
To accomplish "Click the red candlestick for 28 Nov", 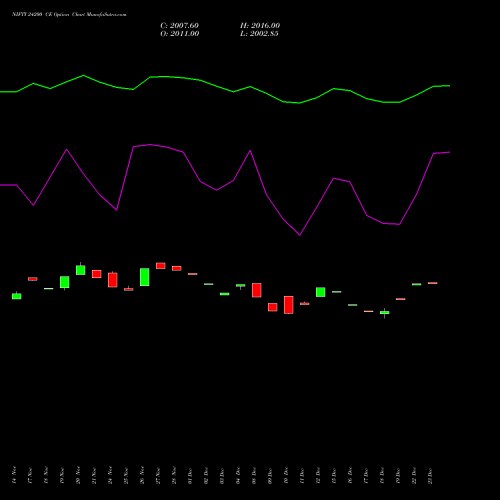I will (x=177, y=268).
